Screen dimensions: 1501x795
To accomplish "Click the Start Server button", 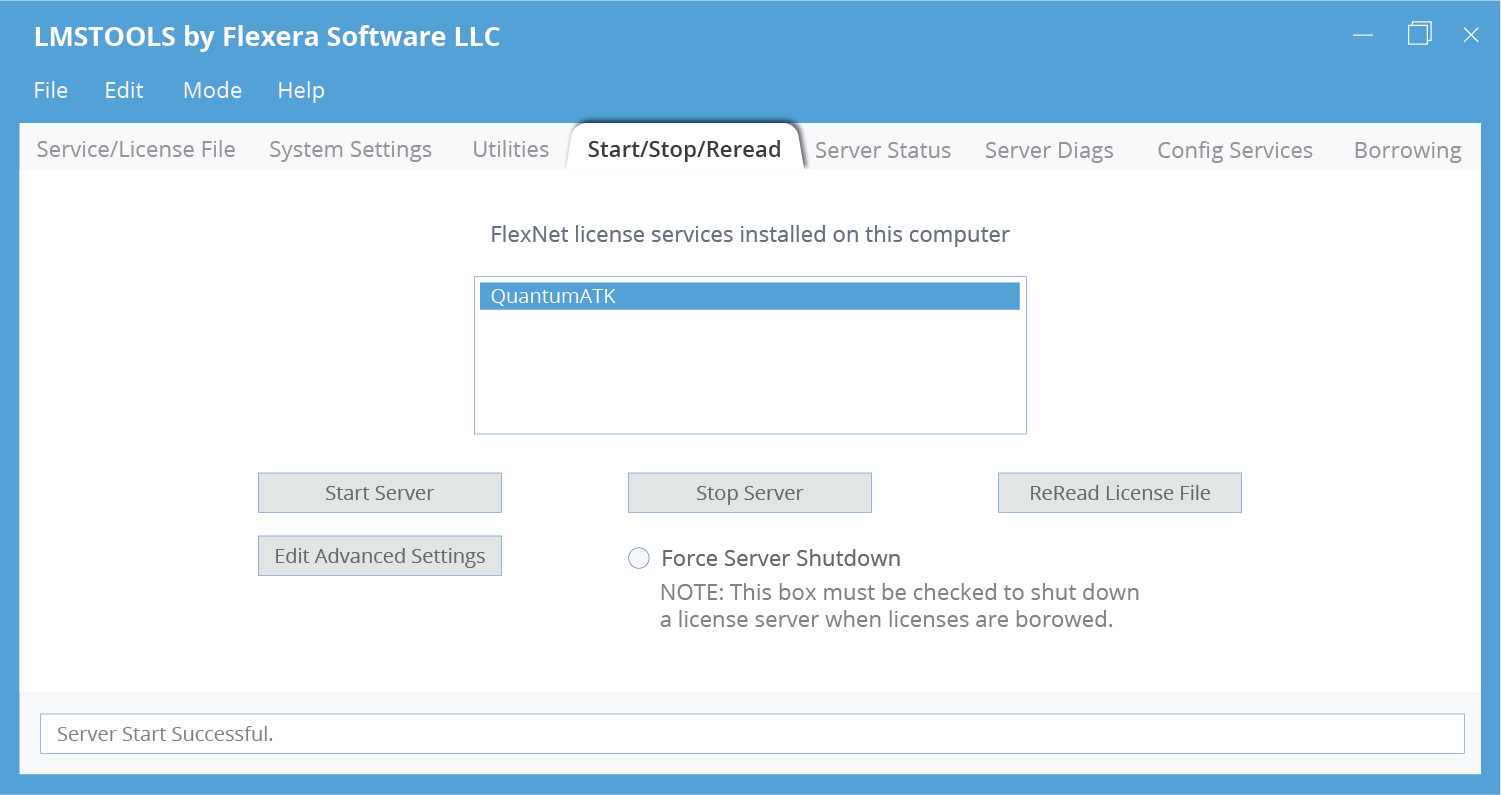I will 380,493.
